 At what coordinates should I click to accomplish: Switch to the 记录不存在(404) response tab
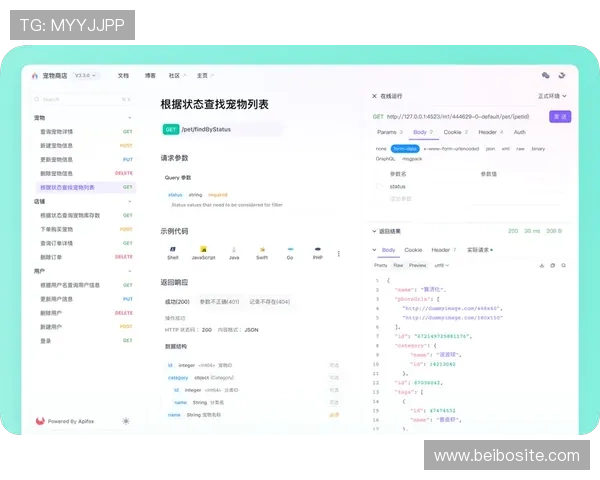point(269,302)
